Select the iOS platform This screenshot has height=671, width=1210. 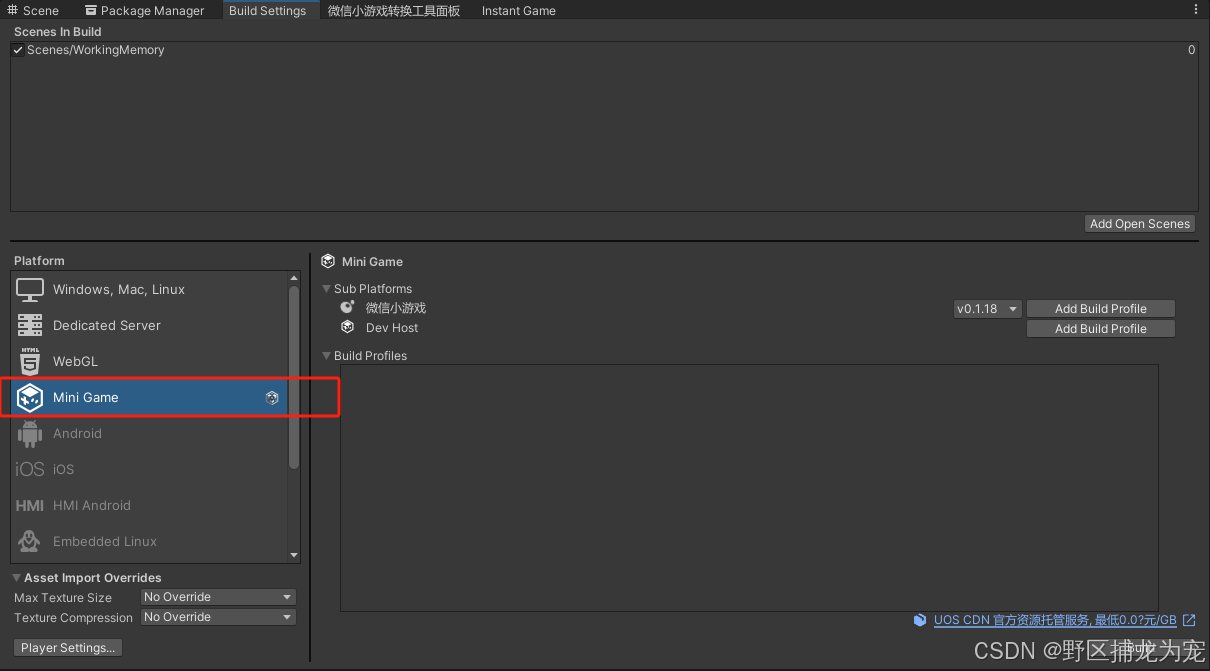pos(149,469)
